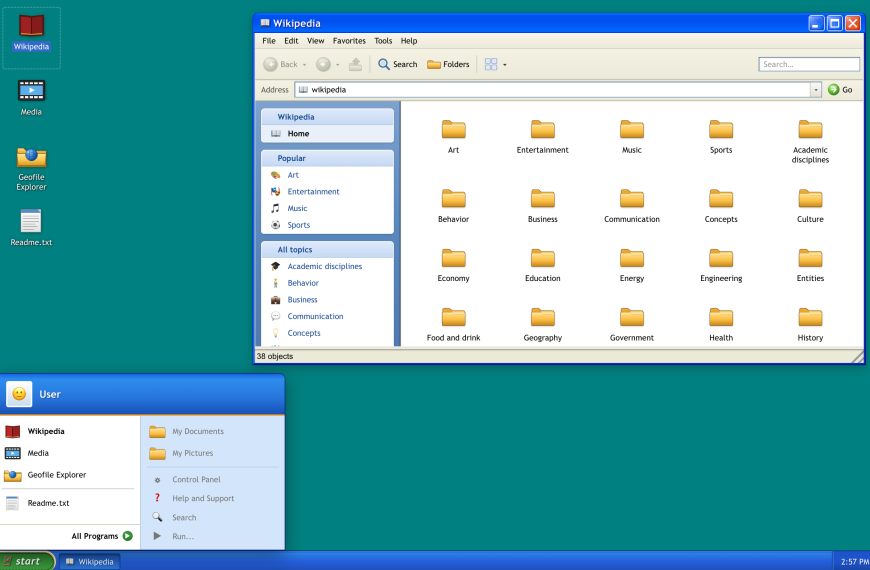The image size is (870, 570).
Task: Collapse the Popular sidebar section header
Action: [x=327, y=158]
